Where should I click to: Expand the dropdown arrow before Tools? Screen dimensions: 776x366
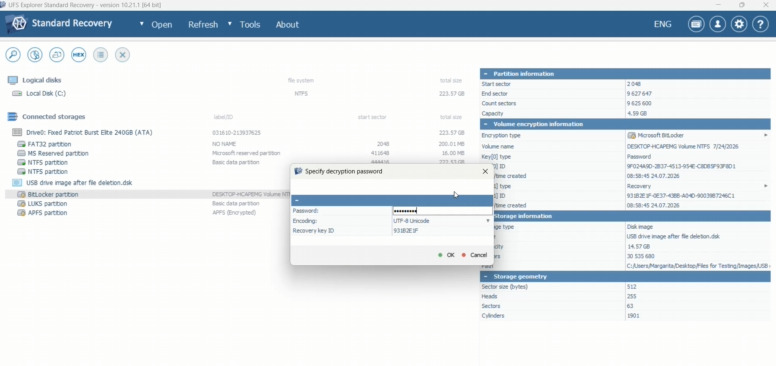point(230,23)
